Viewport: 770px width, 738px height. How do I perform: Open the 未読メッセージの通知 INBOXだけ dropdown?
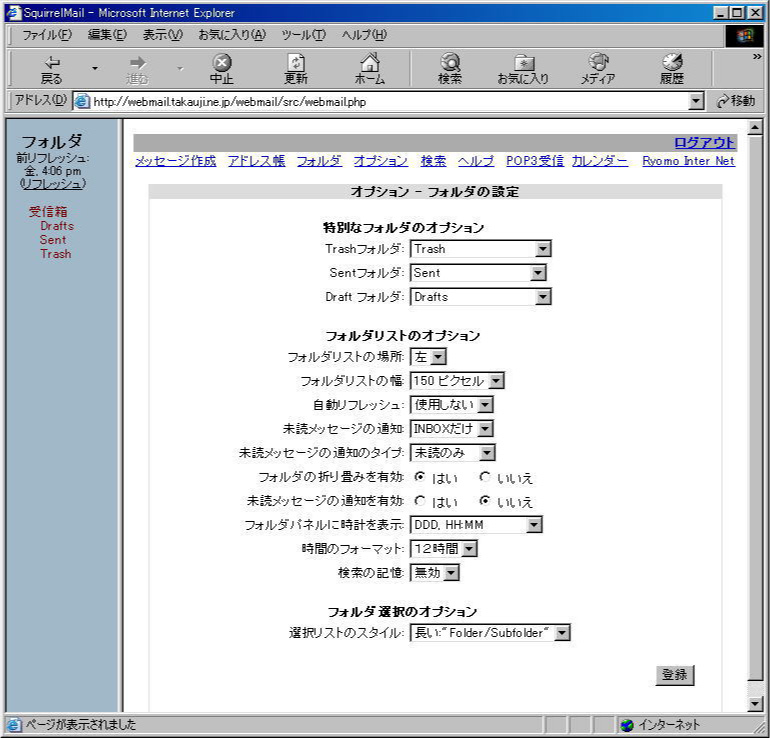click(x=452, y=429)
